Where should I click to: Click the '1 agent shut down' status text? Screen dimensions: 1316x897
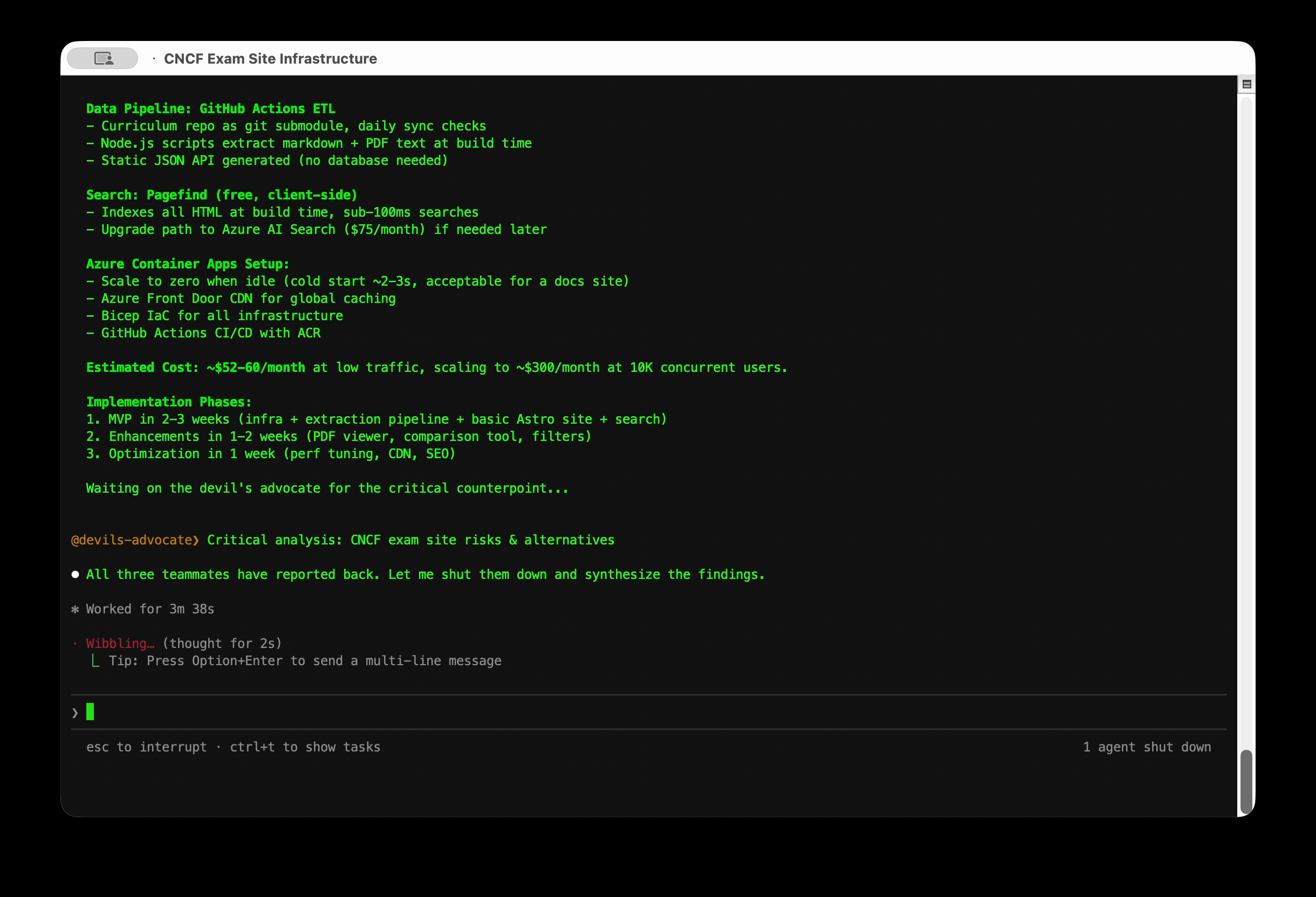pyautogui.click(x=1147, y=747)
